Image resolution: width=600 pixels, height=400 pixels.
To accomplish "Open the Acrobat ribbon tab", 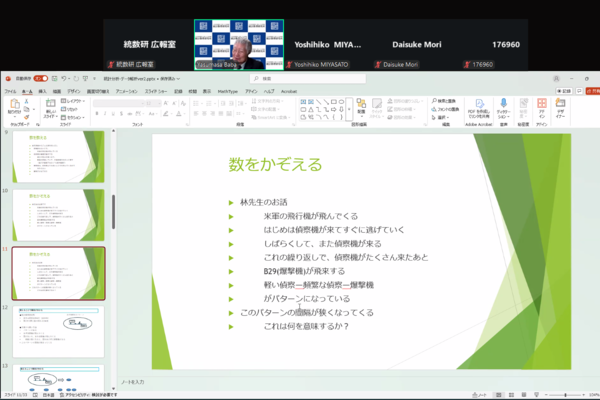I will click(289, 91).
